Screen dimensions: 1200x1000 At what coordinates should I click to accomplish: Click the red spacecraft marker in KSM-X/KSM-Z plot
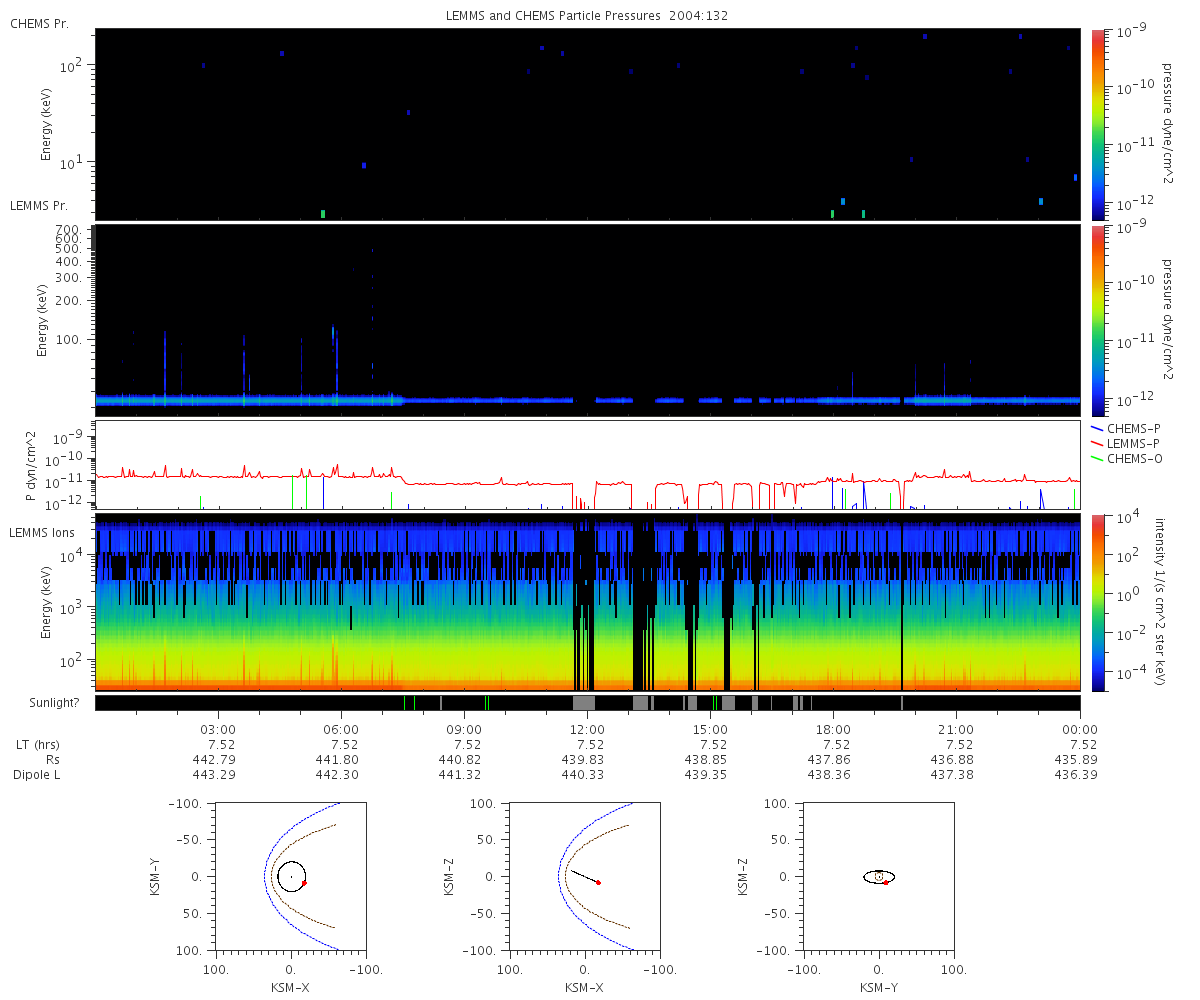point(598,882)
